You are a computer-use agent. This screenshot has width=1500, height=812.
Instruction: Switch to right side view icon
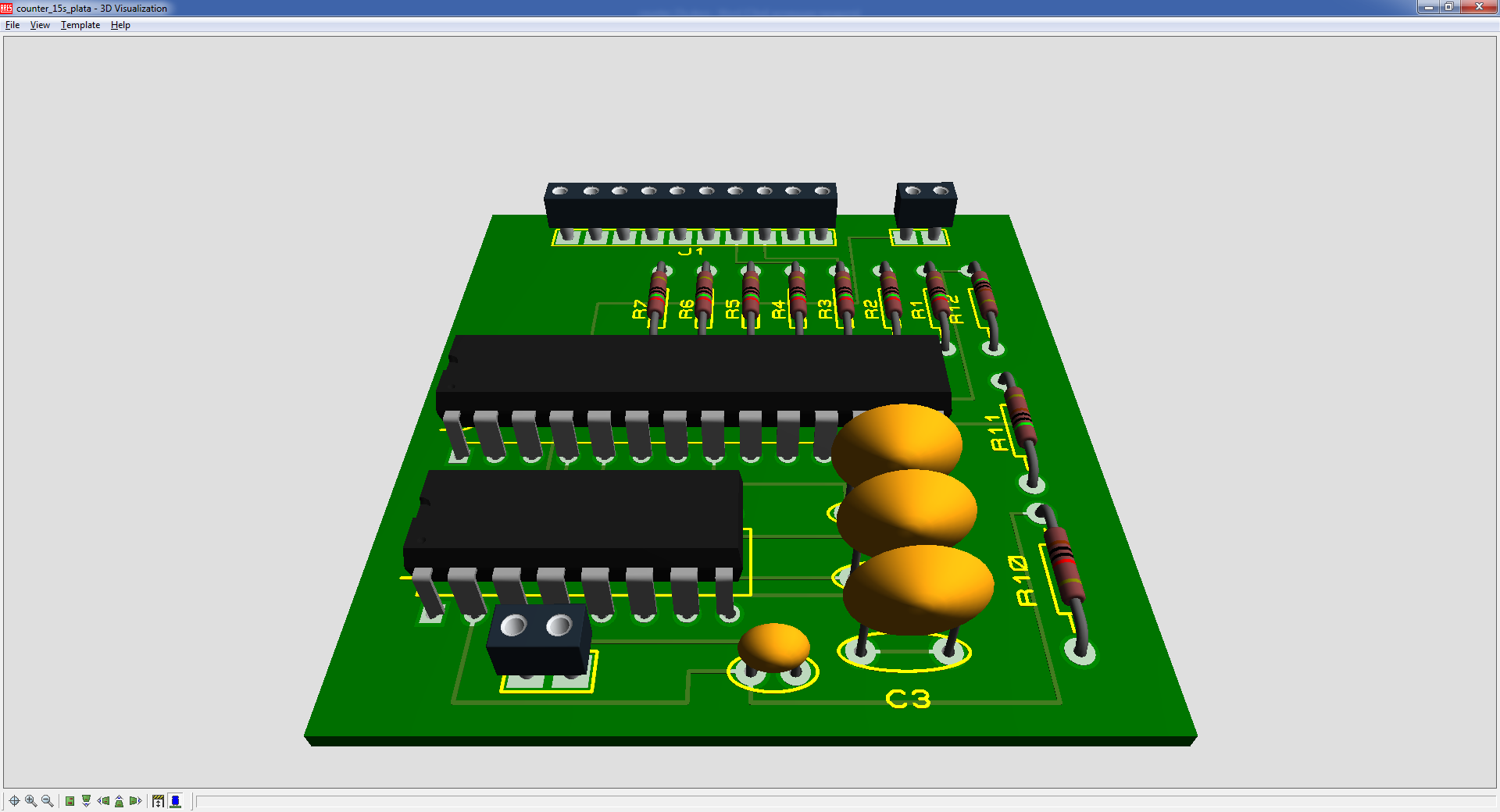(135, 800)
